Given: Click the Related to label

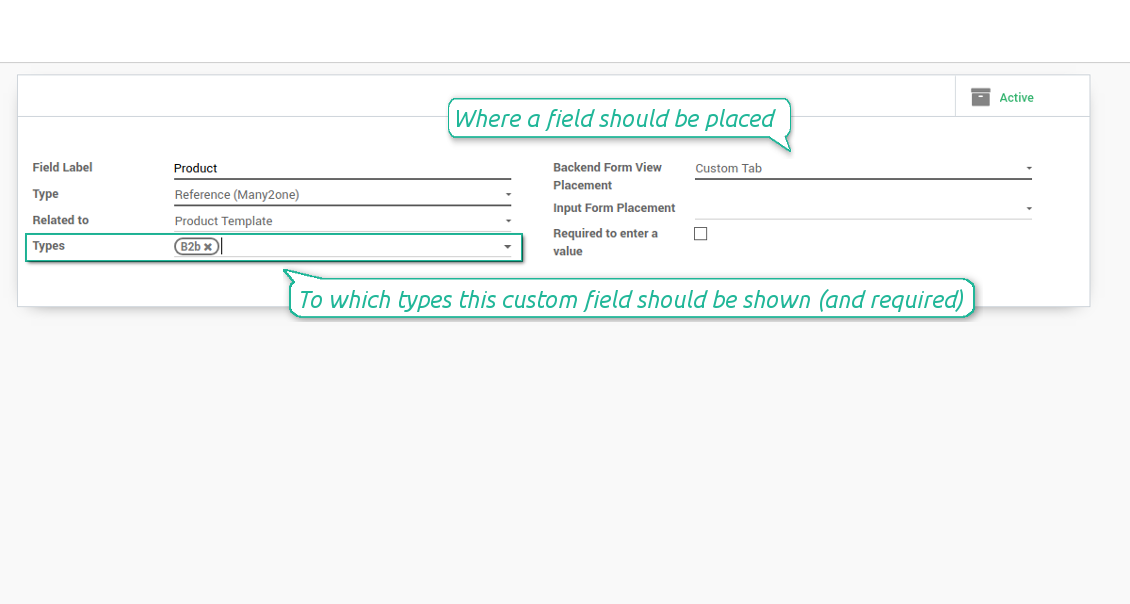Looking at the screenshot, I should (60, 220).
